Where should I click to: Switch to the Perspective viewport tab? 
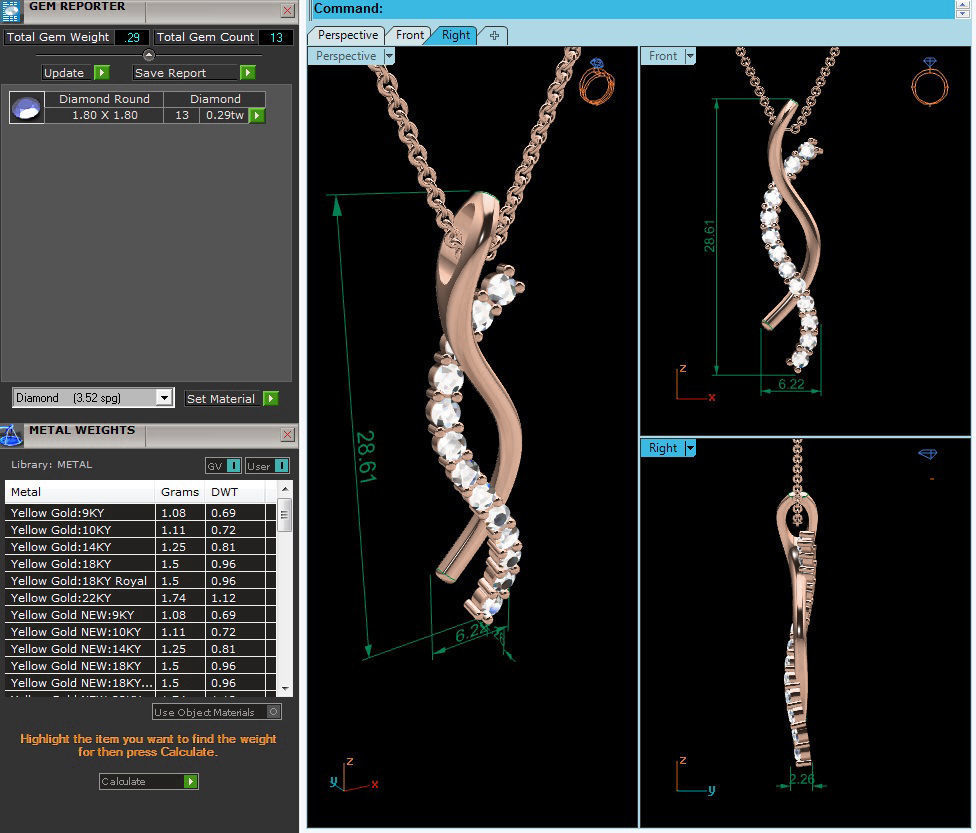(x=348, y=35)
